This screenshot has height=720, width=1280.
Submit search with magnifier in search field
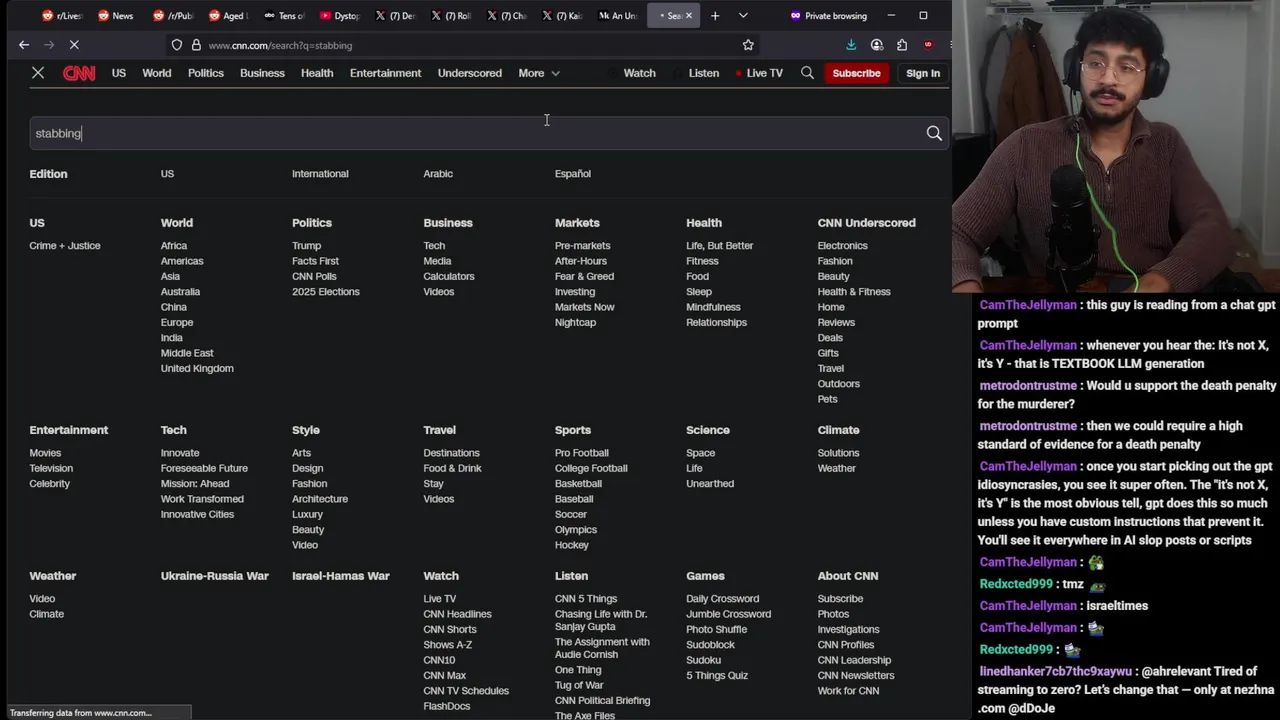pyautogui.click(x=934, y=133)
